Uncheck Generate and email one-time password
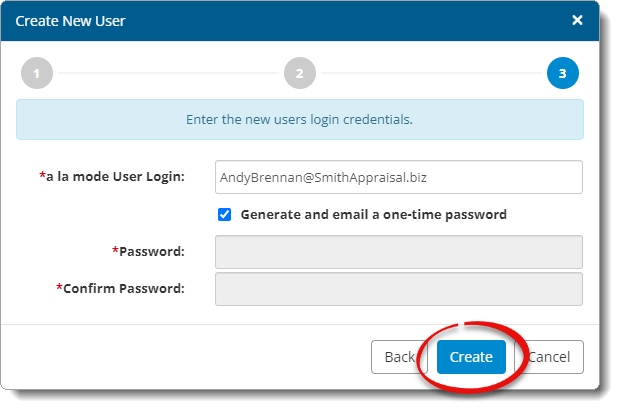Image resolution: width=620 pixels, height=410 pixels. pyautogui.click(x=225, y=214)
